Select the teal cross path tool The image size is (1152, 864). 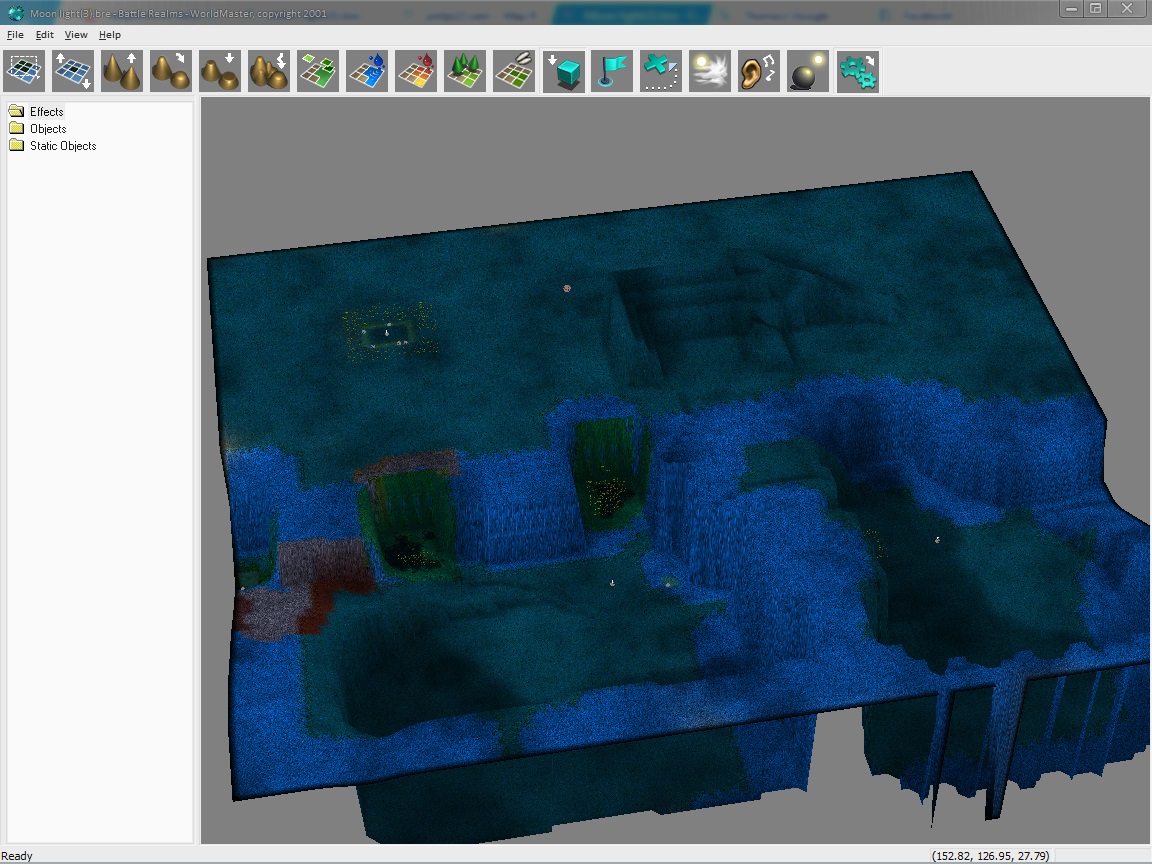click(x=661, y=71)
